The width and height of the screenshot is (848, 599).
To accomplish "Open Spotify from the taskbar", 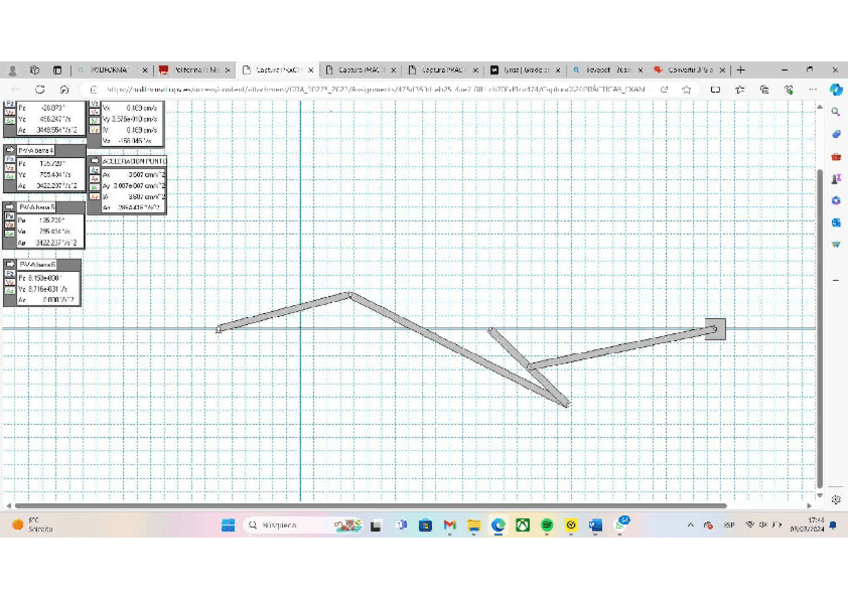I will pyautogui.click(x=547, y=525).
